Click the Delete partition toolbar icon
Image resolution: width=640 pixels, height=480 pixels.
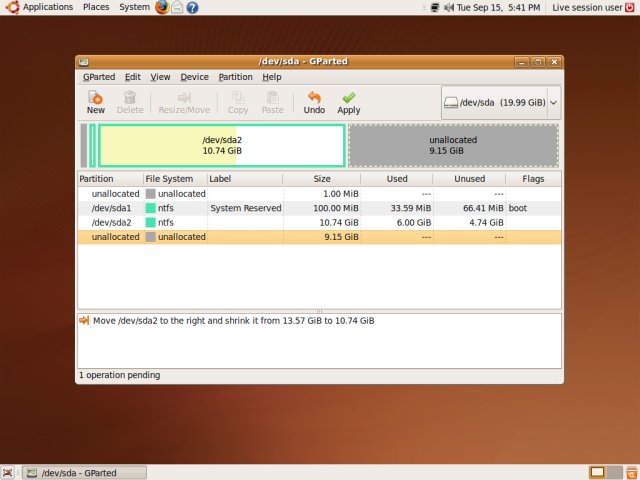pyautogui.click(x=130, y=102)
